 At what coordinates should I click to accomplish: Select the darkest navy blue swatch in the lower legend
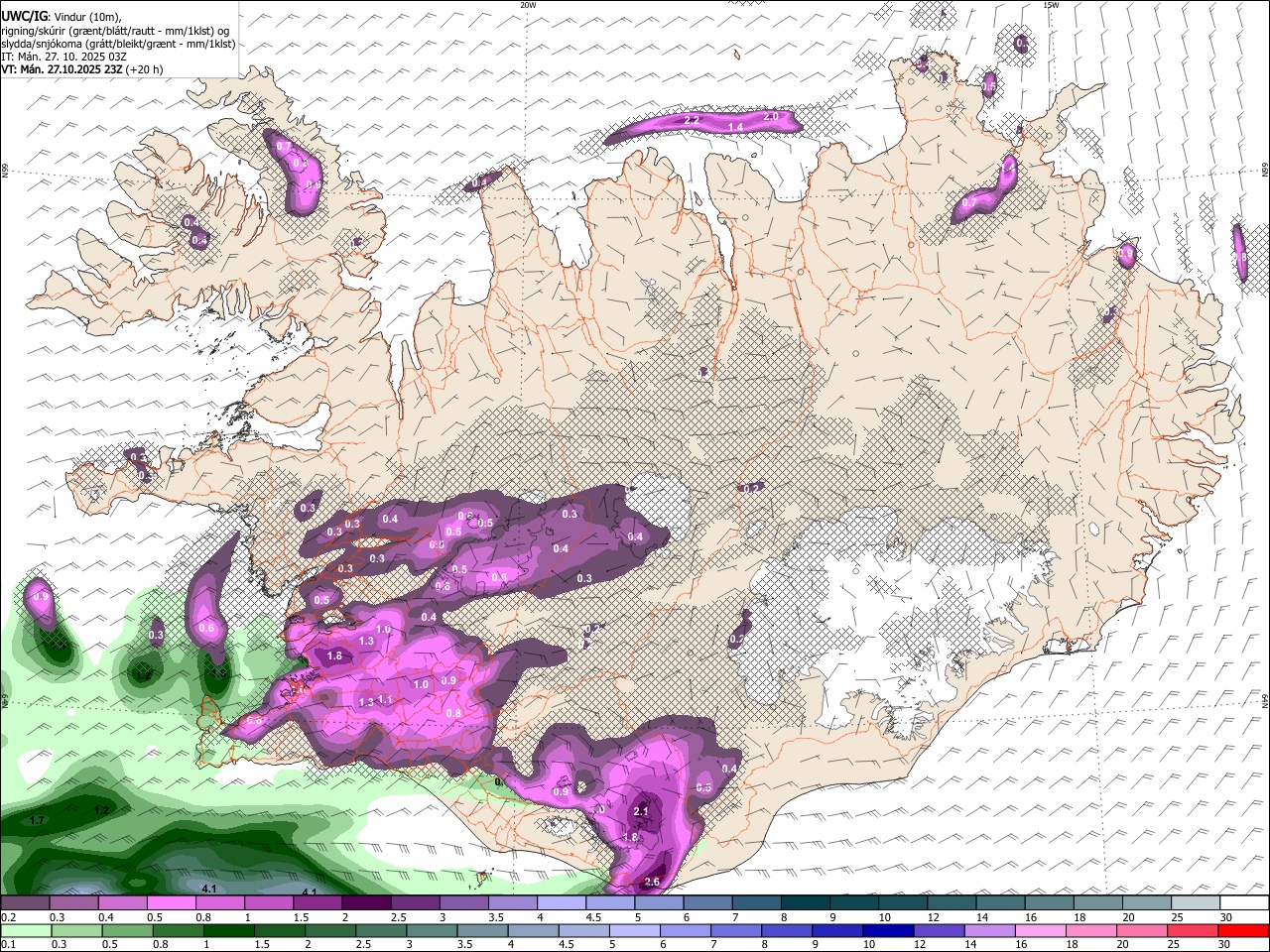(888, 931)
